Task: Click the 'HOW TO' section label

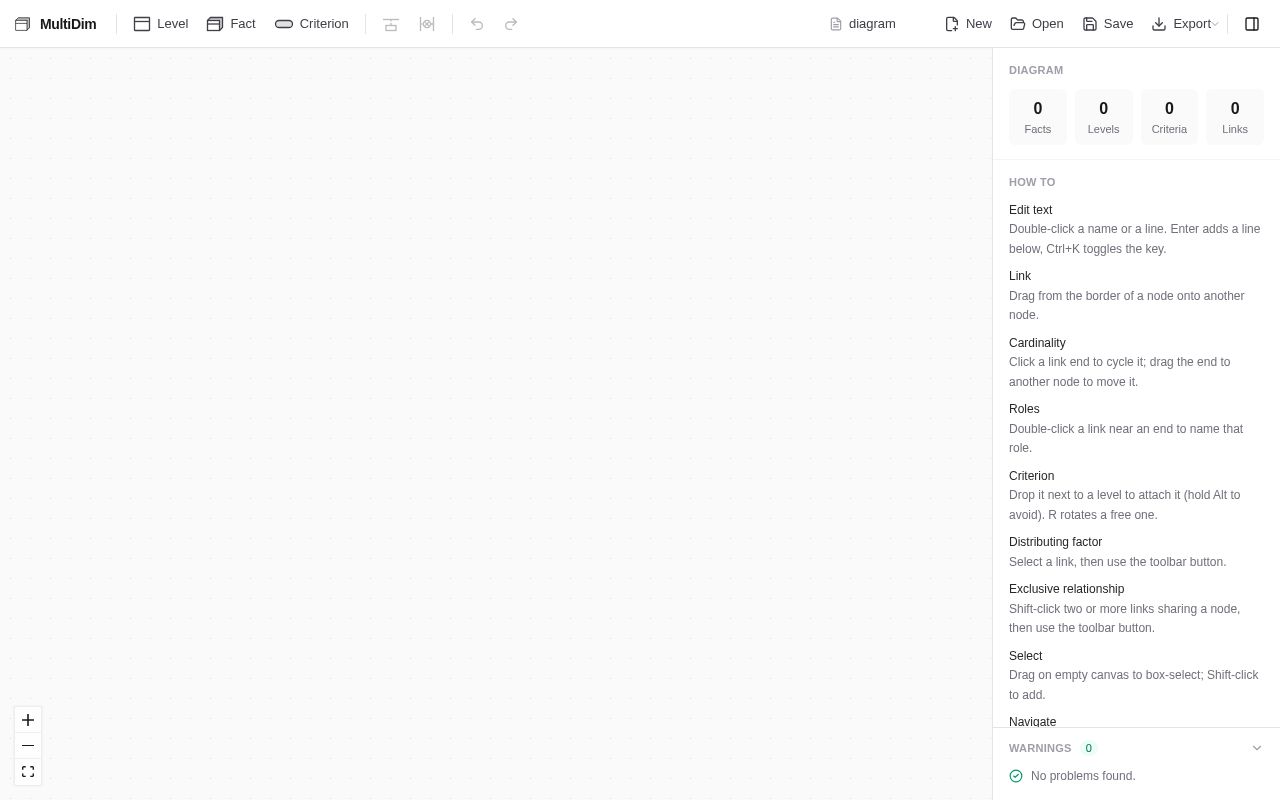Action: pos(1032,182)
